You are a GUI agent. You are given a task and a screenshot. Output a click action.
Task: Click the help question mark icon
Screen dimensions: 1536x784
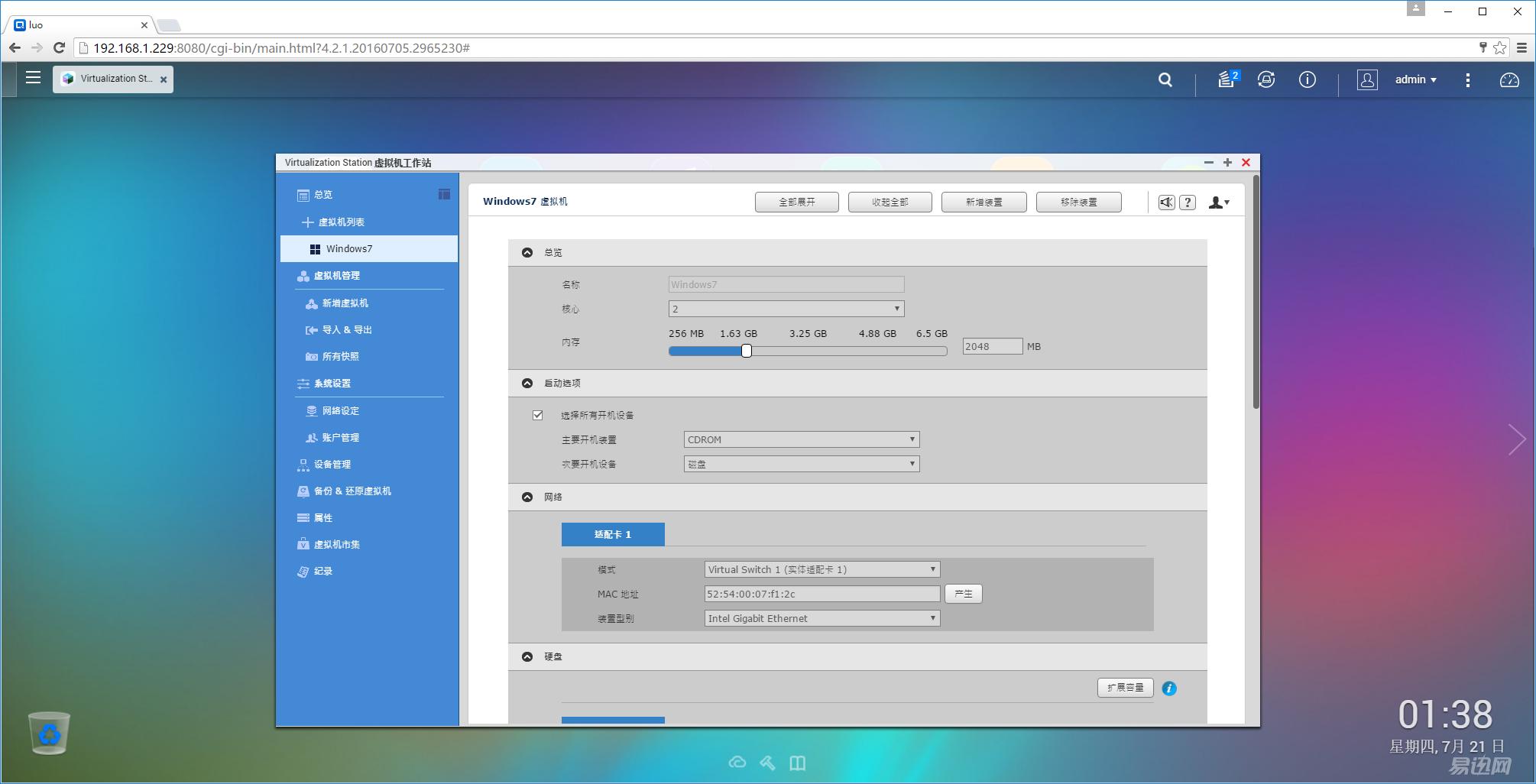coord(1188,202)
